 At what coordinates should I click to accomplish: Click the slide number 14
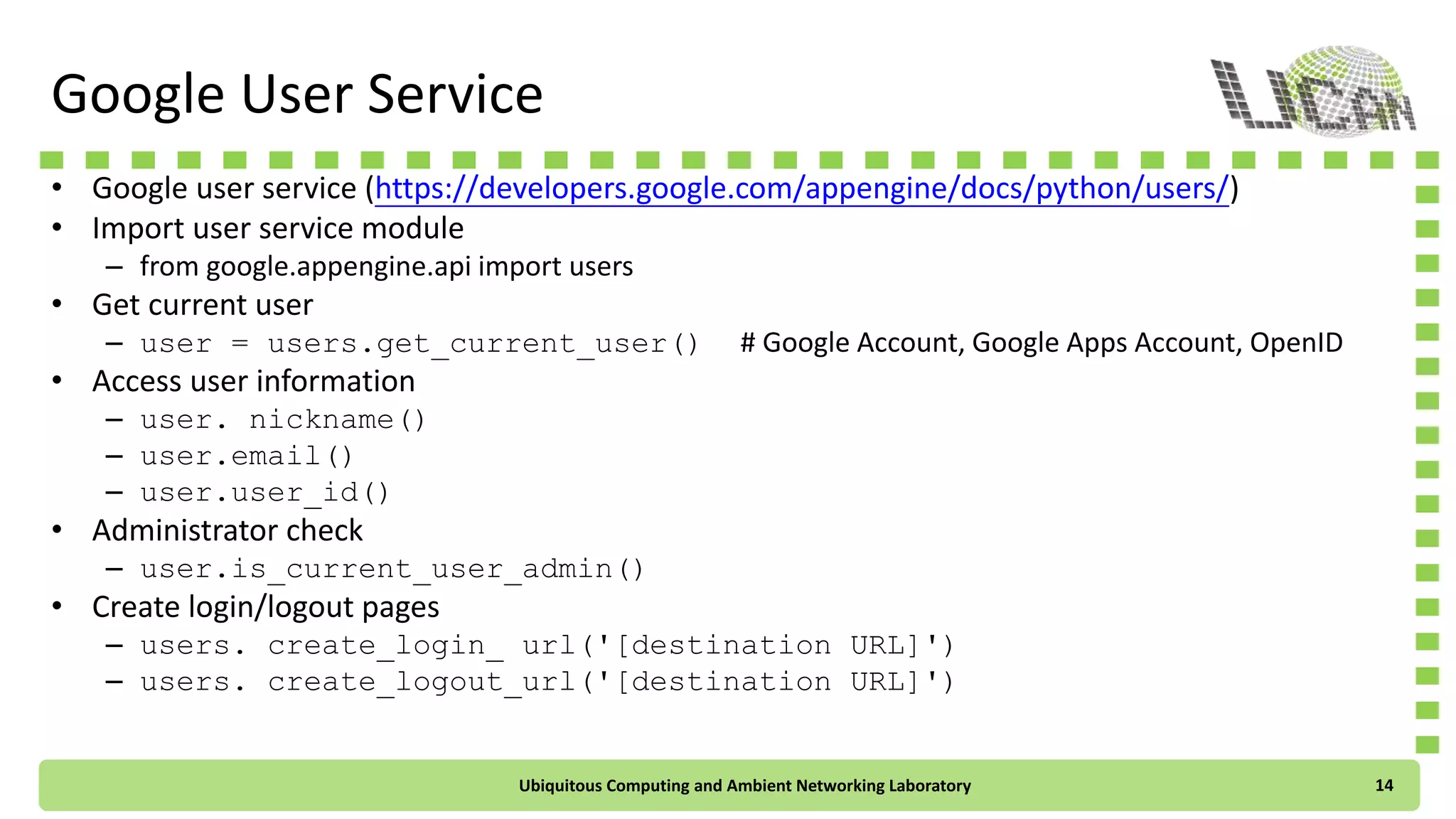click(1383, 786)
